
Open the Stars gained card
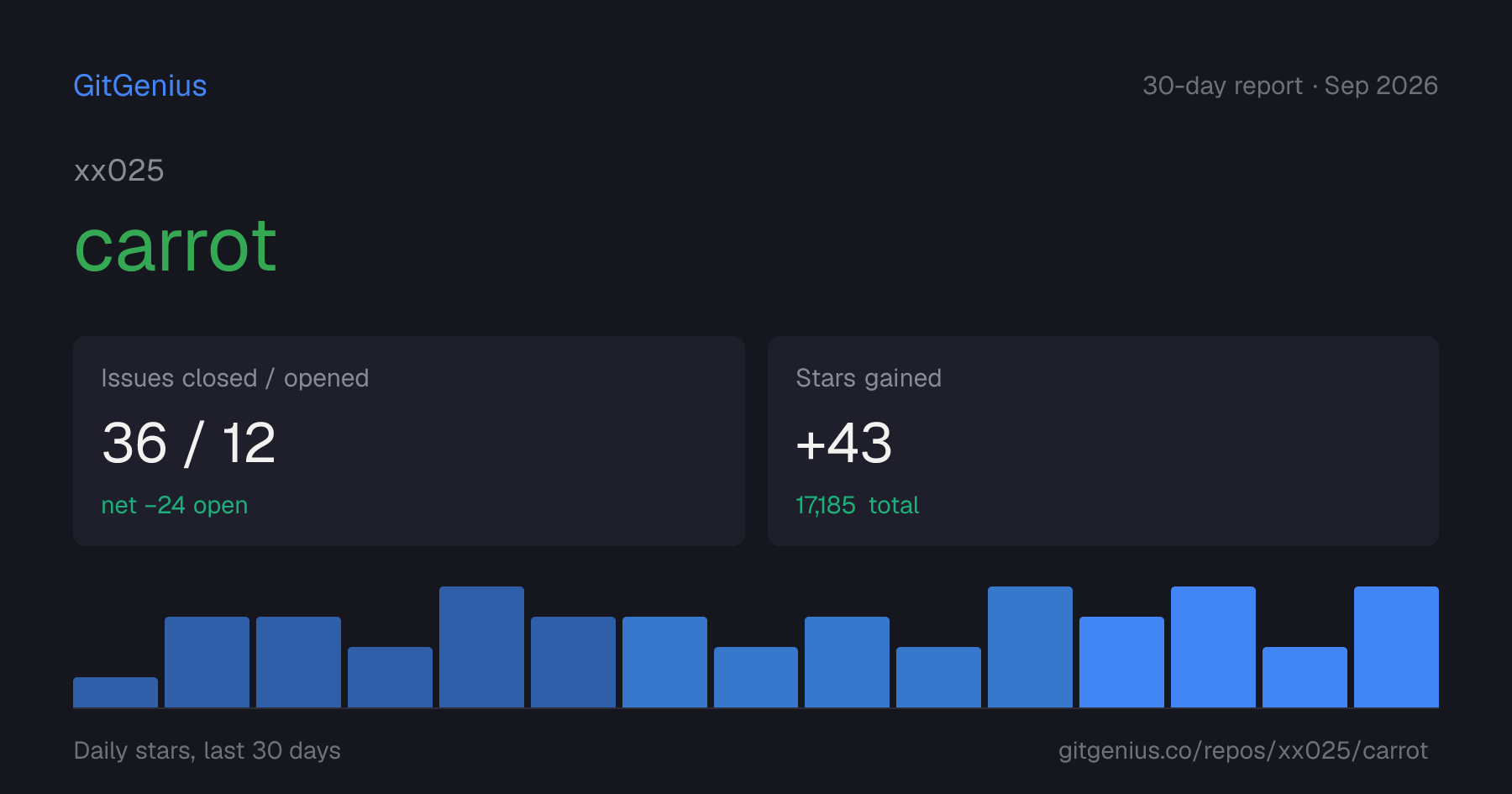(x=1103, y=441)
